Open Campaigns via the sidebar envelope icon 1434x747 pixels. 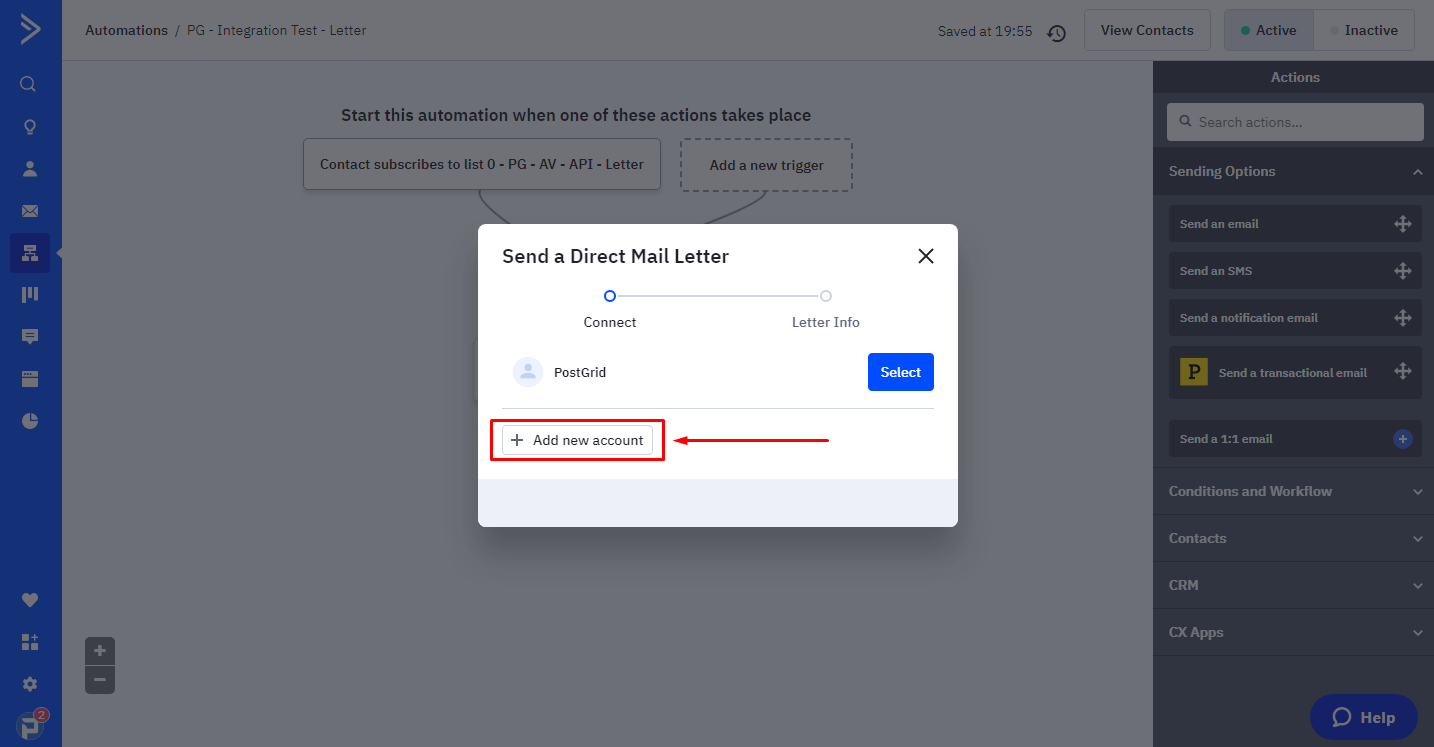(29, 211)
